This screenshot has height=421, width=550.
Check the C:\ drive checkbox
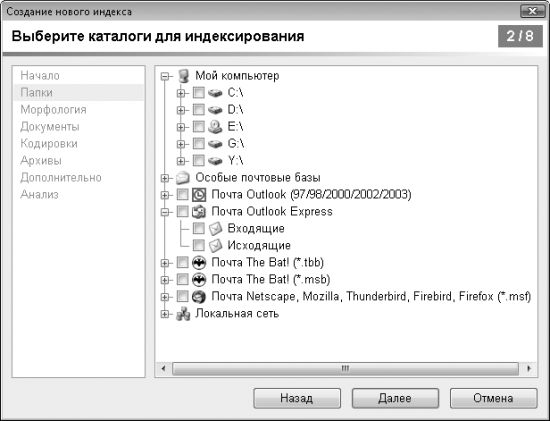pos(199,93)
